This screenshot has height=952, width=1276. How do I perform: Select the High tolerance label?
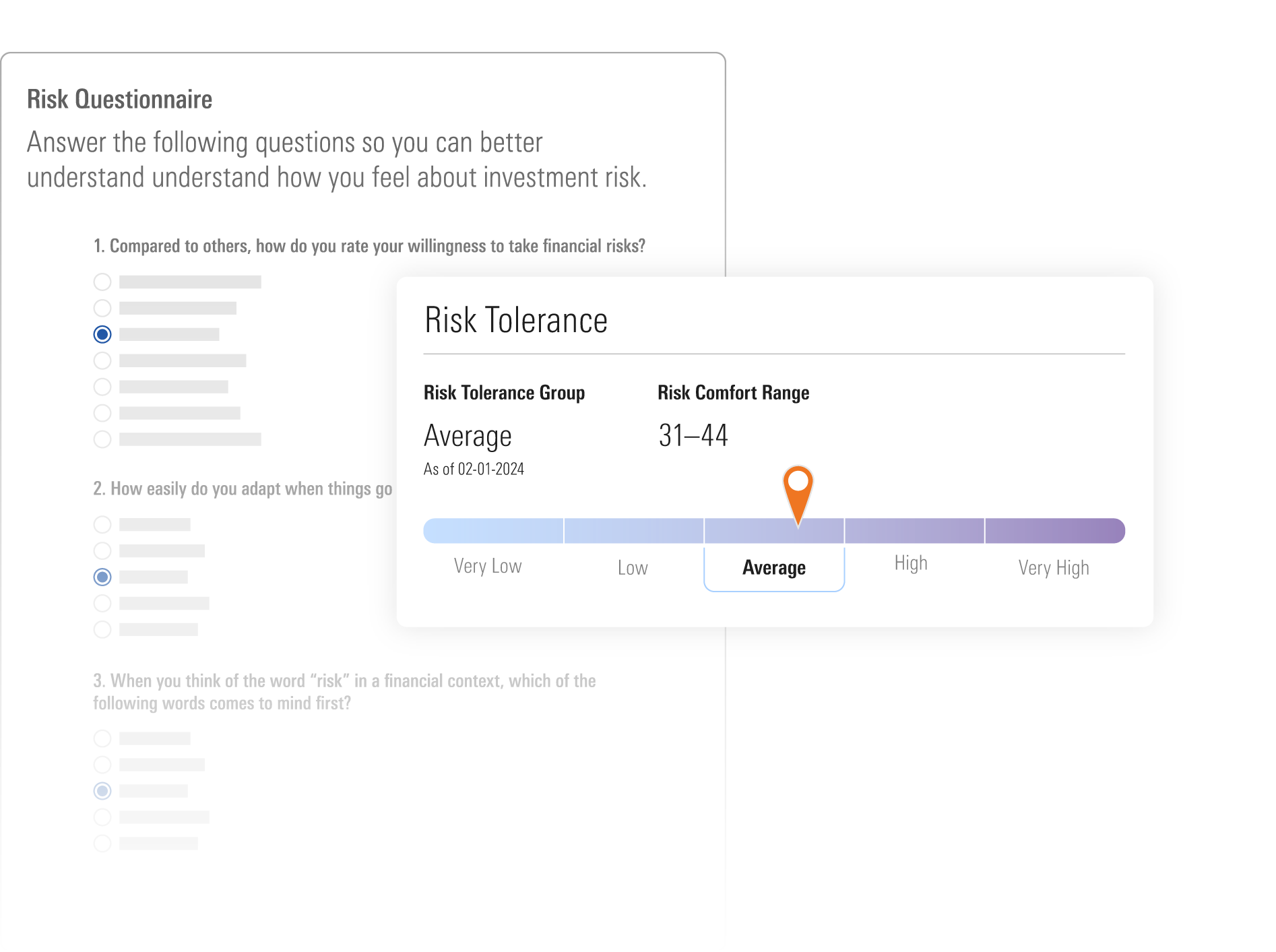(x=911, y=563)
